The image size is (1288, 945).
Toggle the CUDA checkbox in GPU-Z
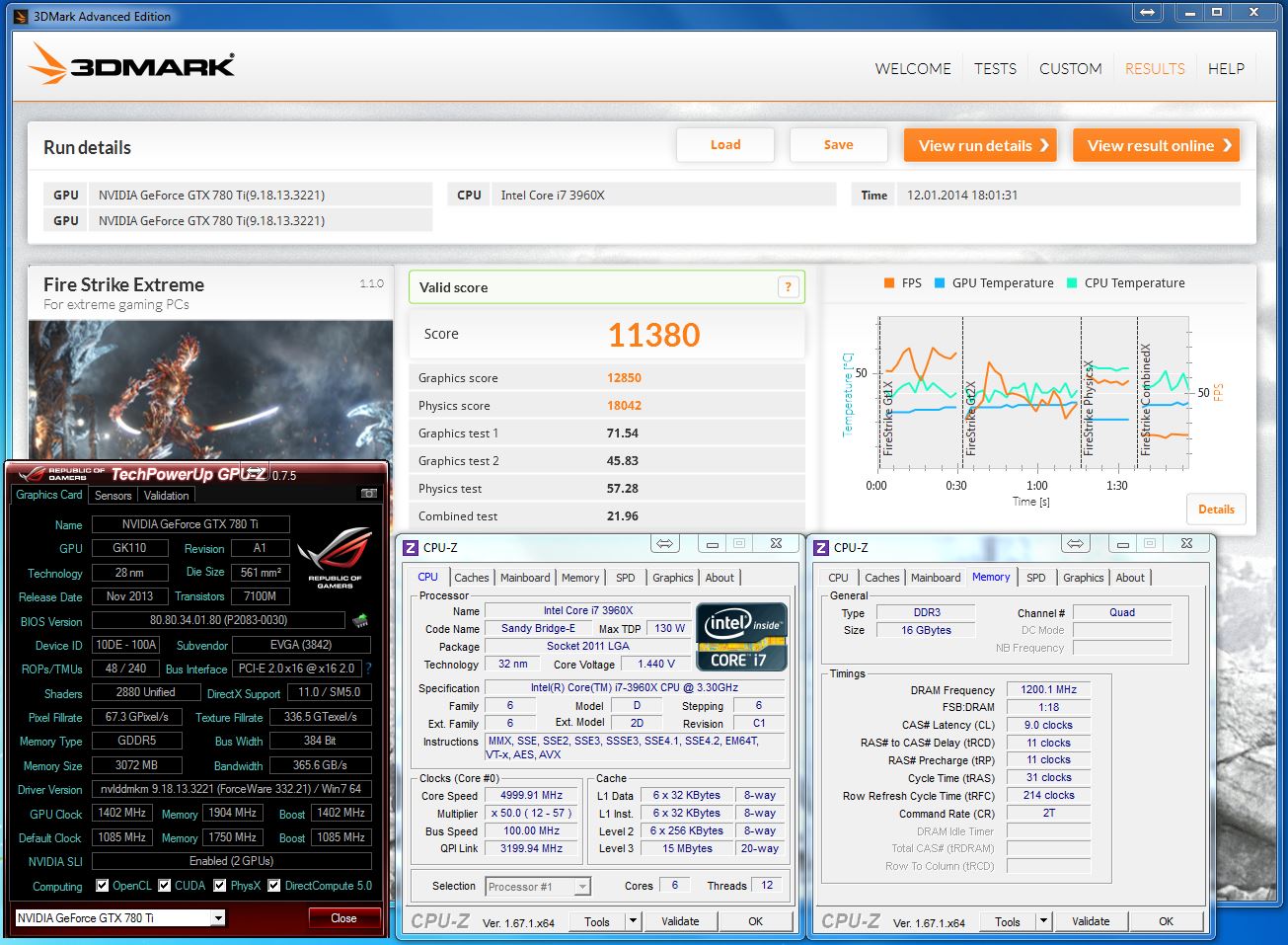pos(164,886)
